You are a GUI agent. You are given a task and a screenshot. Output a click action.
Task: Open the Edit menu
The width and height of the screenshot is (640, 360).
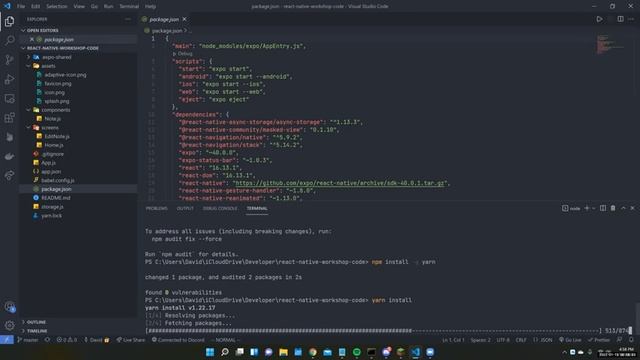coord(36,6)
